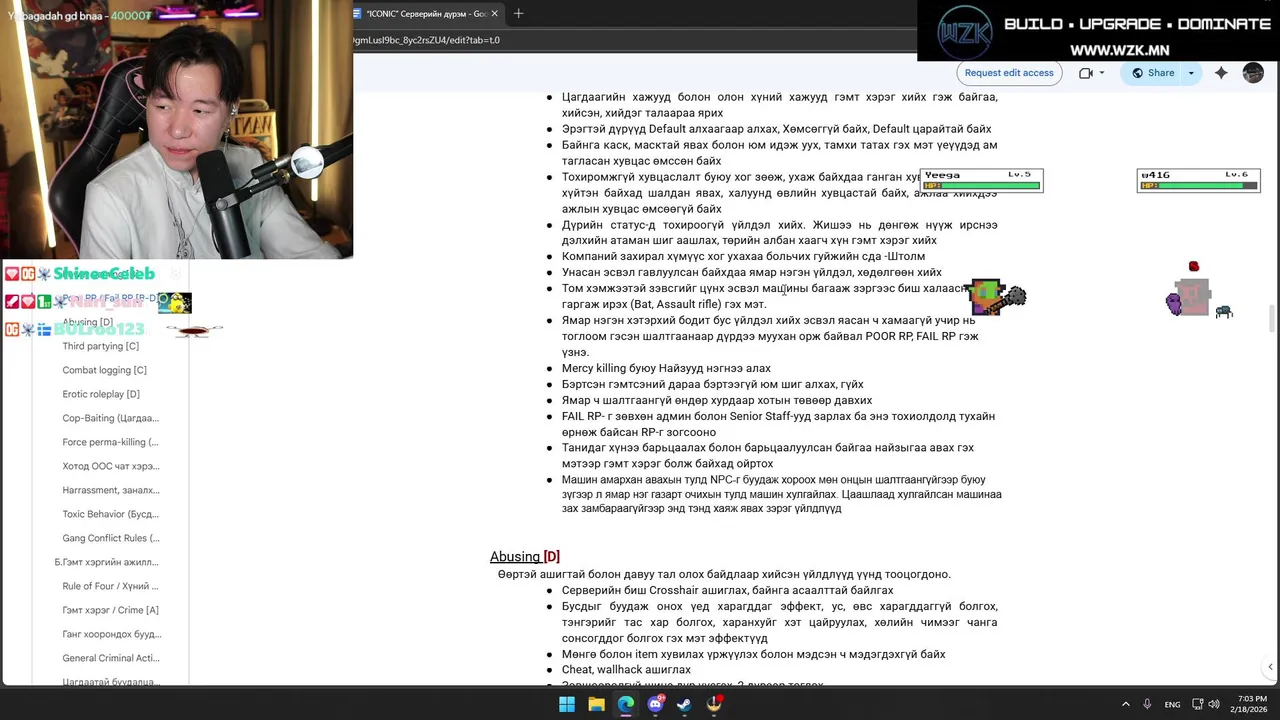This screenshot has height=720, width=1280.
Task: Open a new browser tab
Action: click(518, 14)
